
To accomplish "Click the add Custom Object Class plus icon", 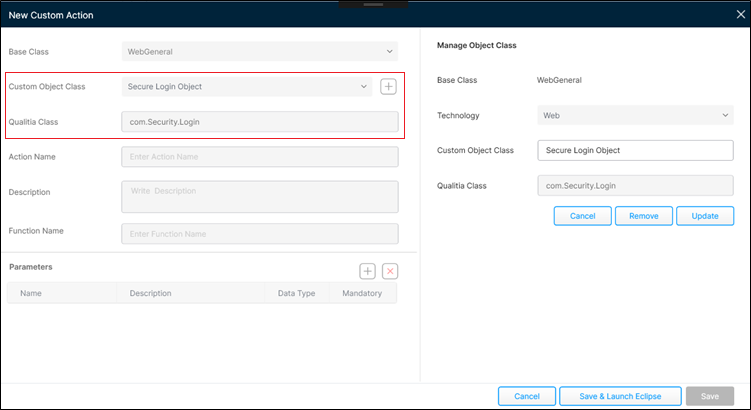I will point(389,87).
